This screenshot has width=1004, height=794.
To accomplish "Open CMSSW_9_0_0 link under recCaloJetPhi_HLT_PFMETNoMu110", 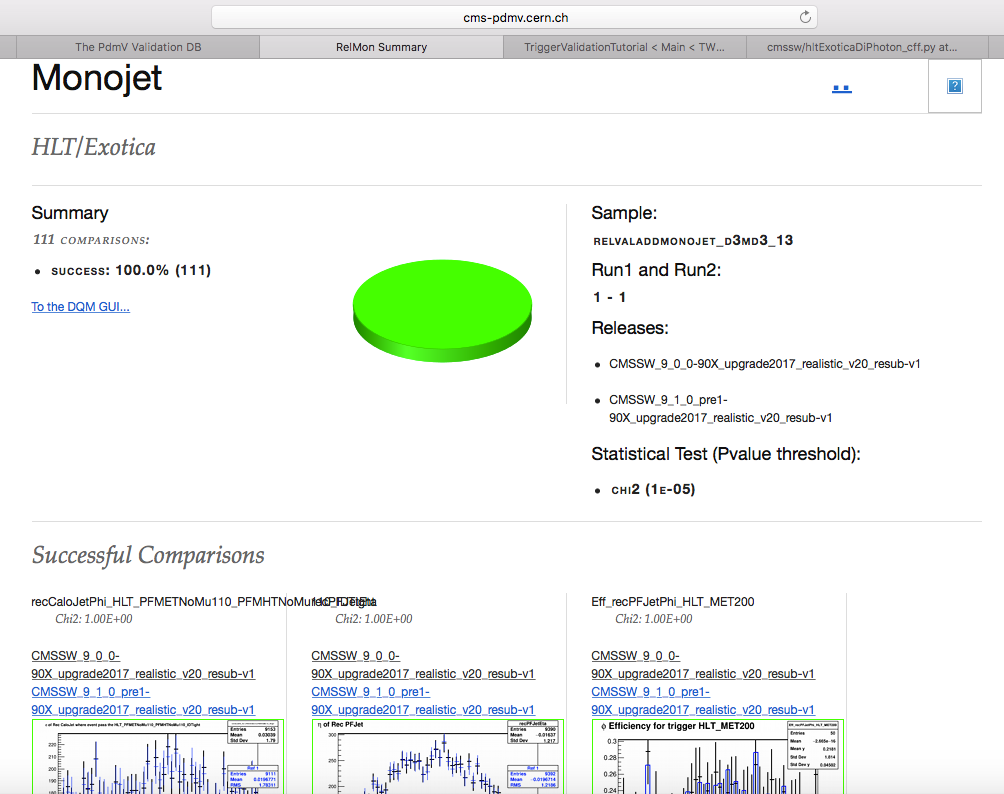I will click(x=143, y=665).
